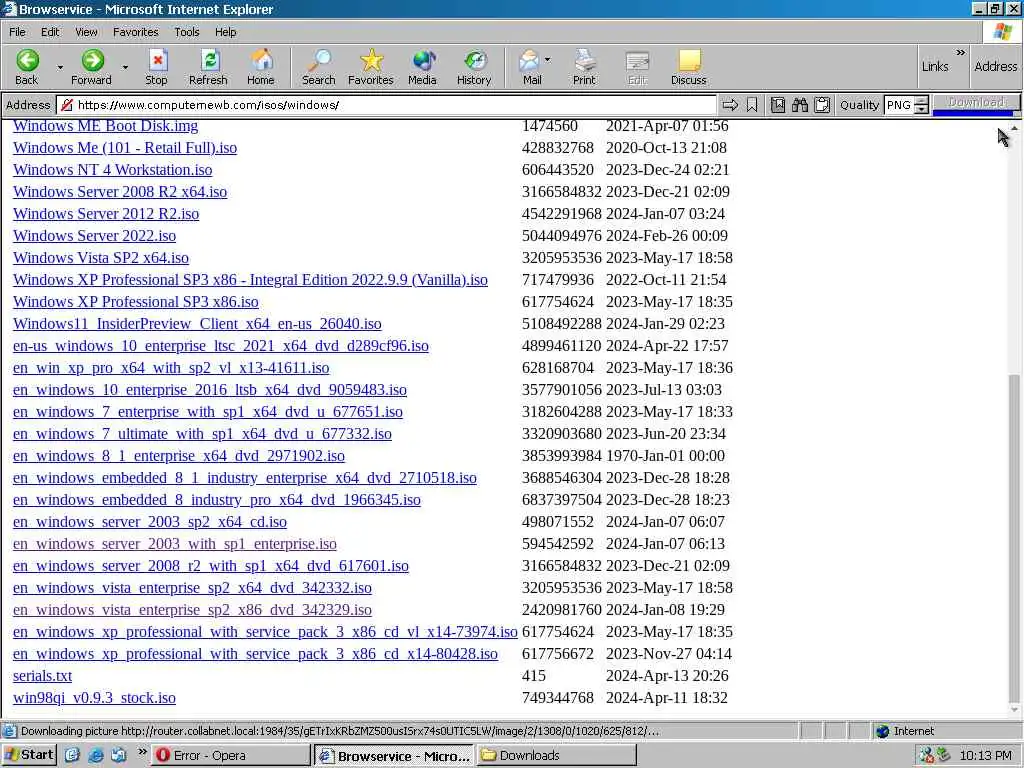Go back with the Back arrow
Viewport: 1024px width, 768px height.
tap(27, 67)
